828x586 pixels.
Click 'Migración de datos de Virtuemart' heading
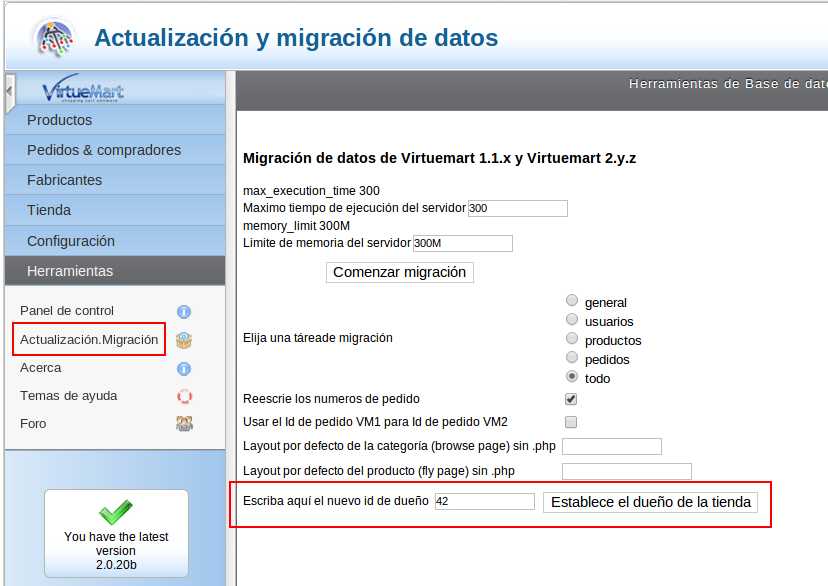(439, 158)
